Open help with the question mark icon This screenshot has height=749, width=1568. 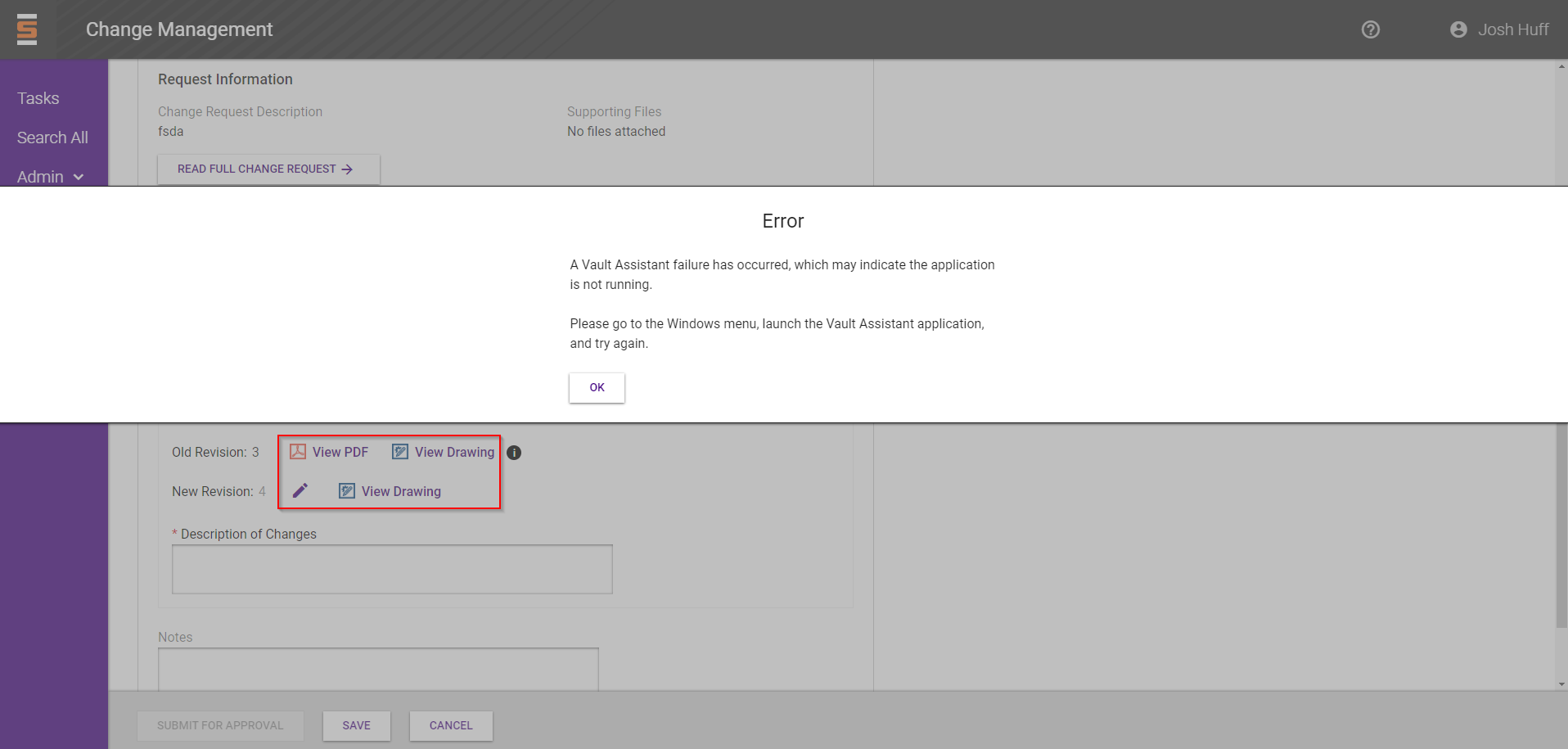pyautogui.click(x=1370, y=29)
